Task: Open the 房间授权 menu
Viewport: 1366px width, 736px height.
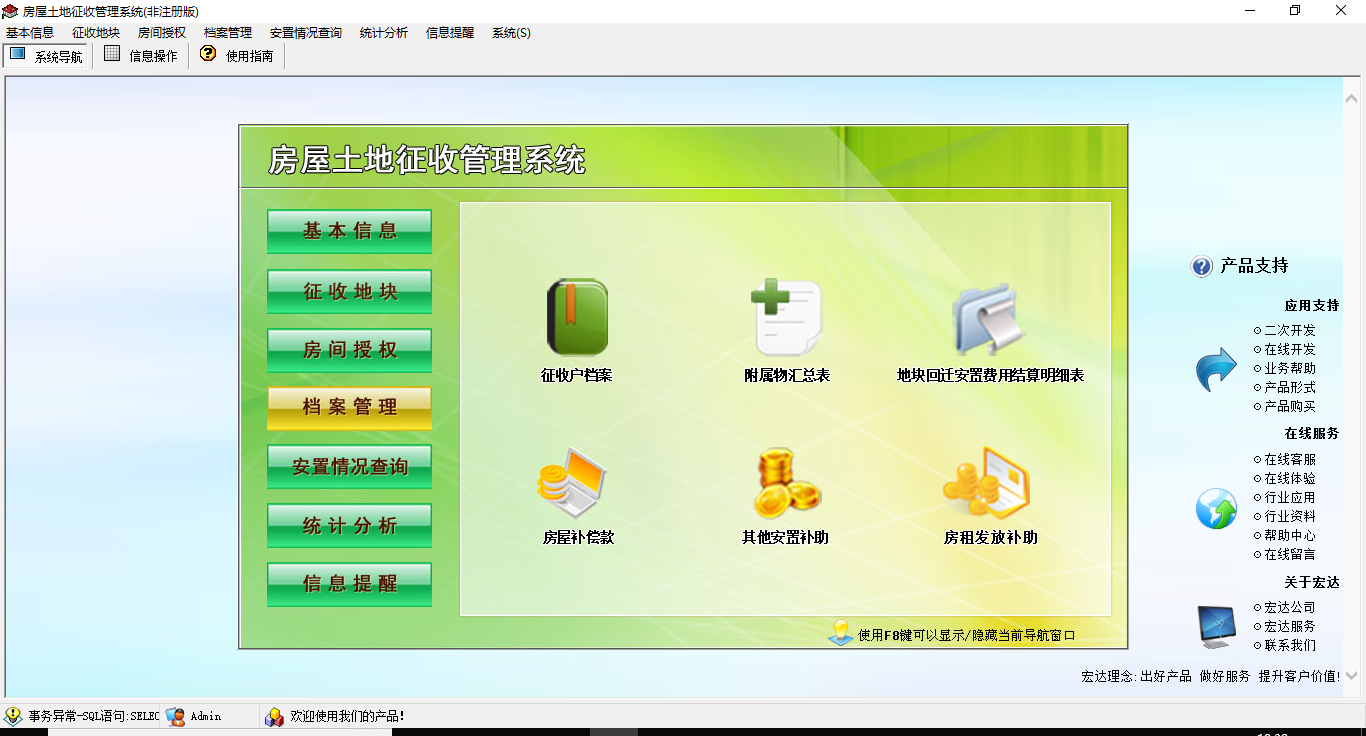Action: click(x=162, y=33)
